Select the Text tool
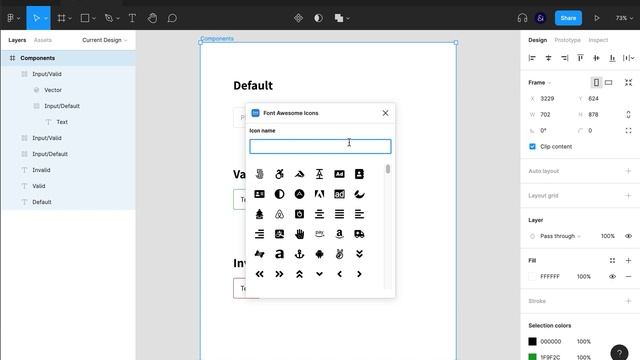Image resolution: width=640 pixels, height=360 pixels. pyautogui.click(x=132, y=18)
